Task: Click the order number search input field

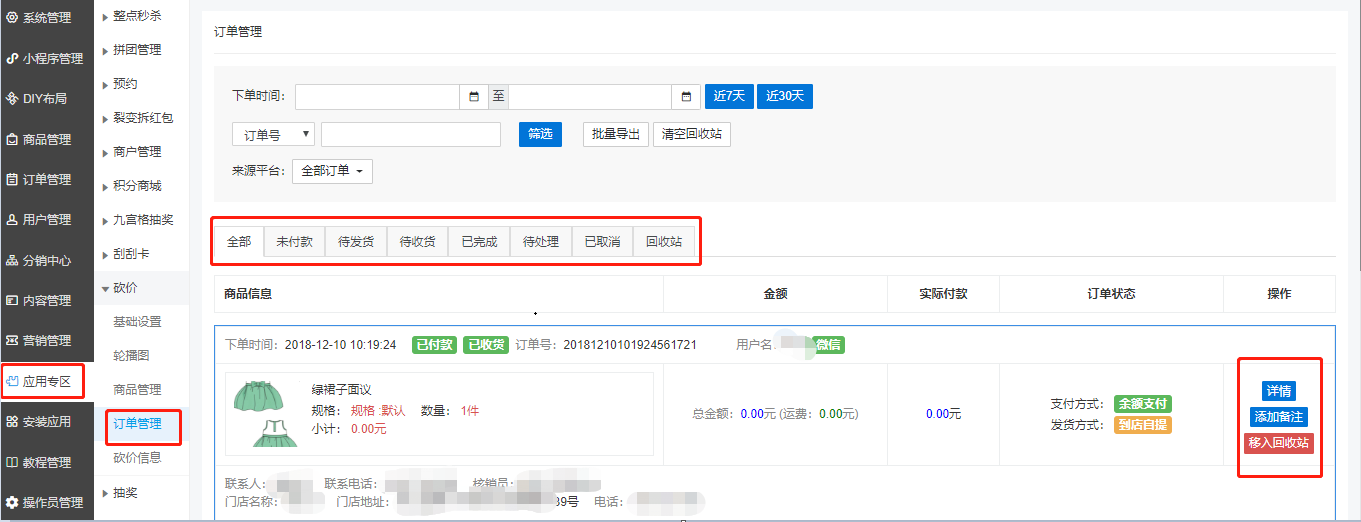Action: coord(410,134)
